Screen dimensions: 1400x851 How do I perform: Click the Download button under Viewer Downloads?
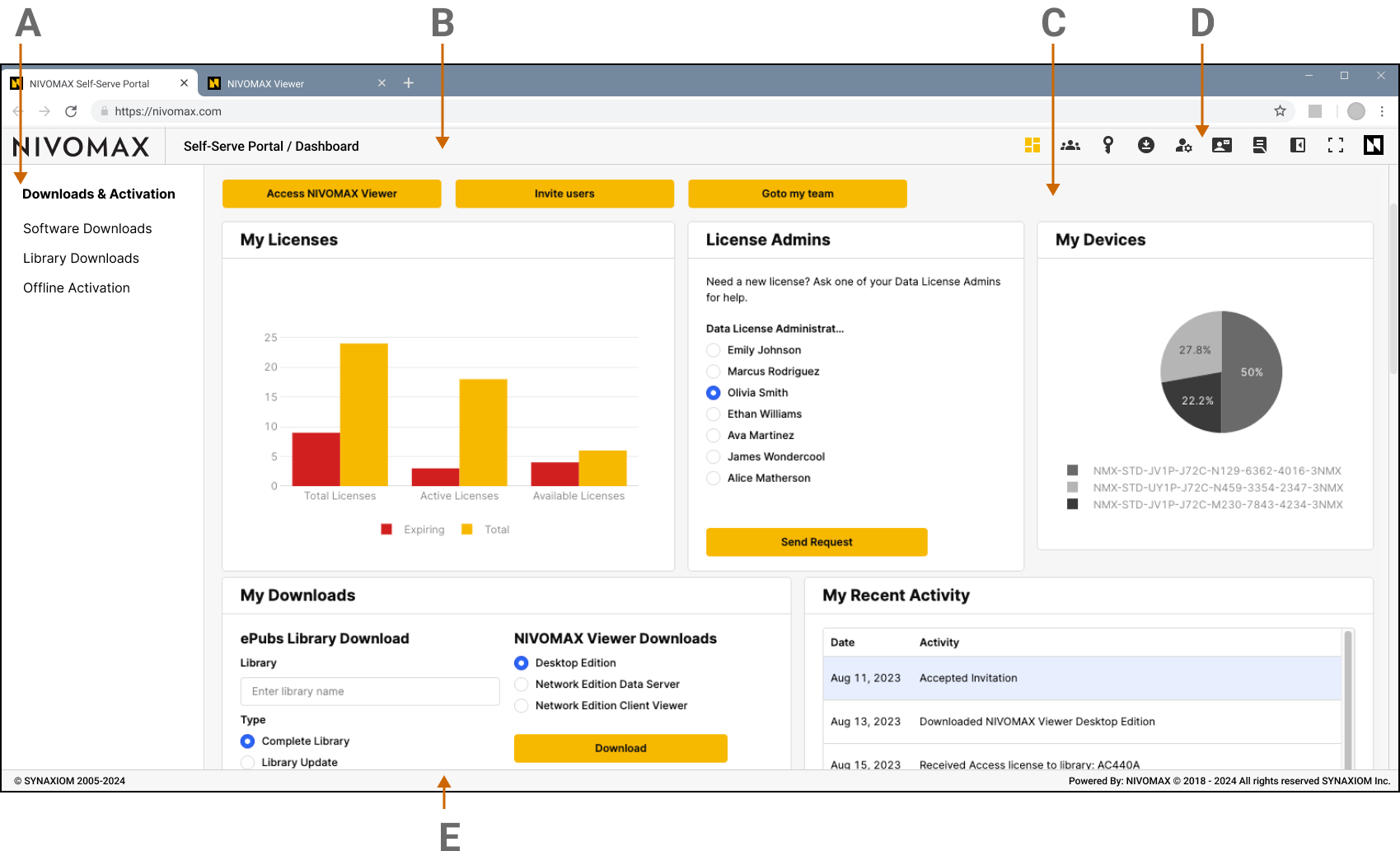[x=620, y=748]
